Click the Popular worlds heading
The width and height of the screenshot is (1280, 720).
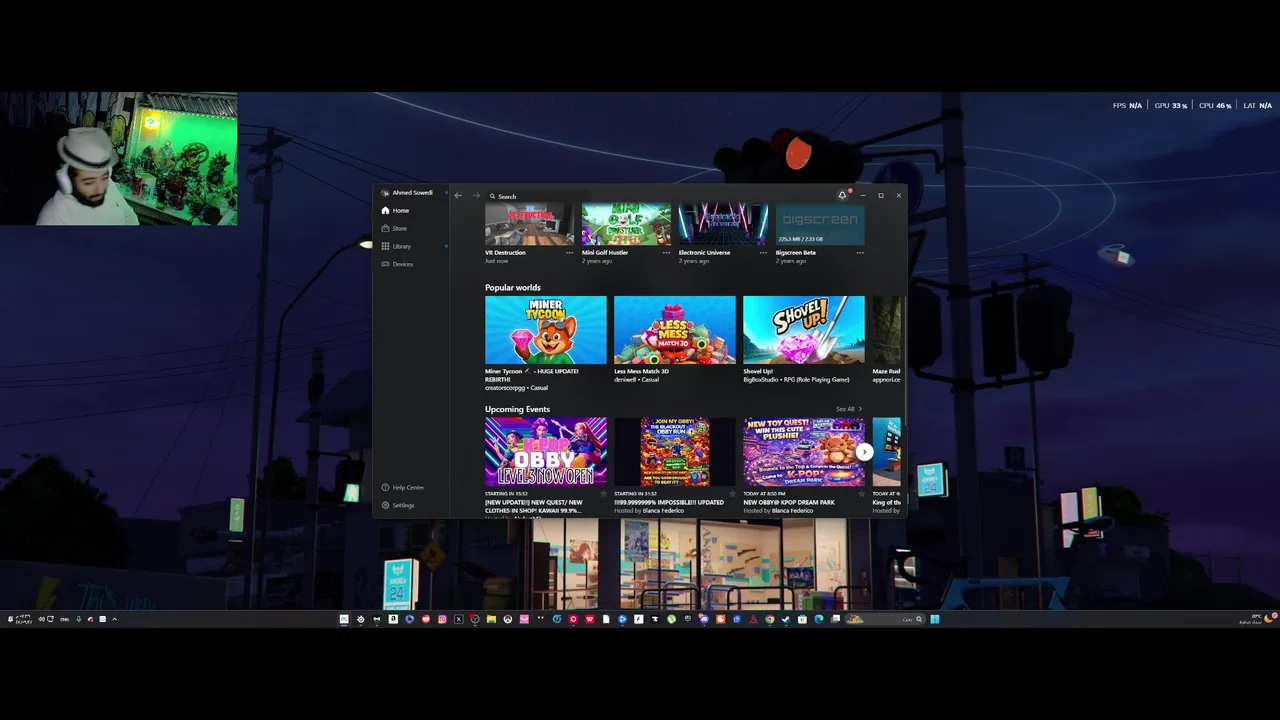click(x=513, y=288)
